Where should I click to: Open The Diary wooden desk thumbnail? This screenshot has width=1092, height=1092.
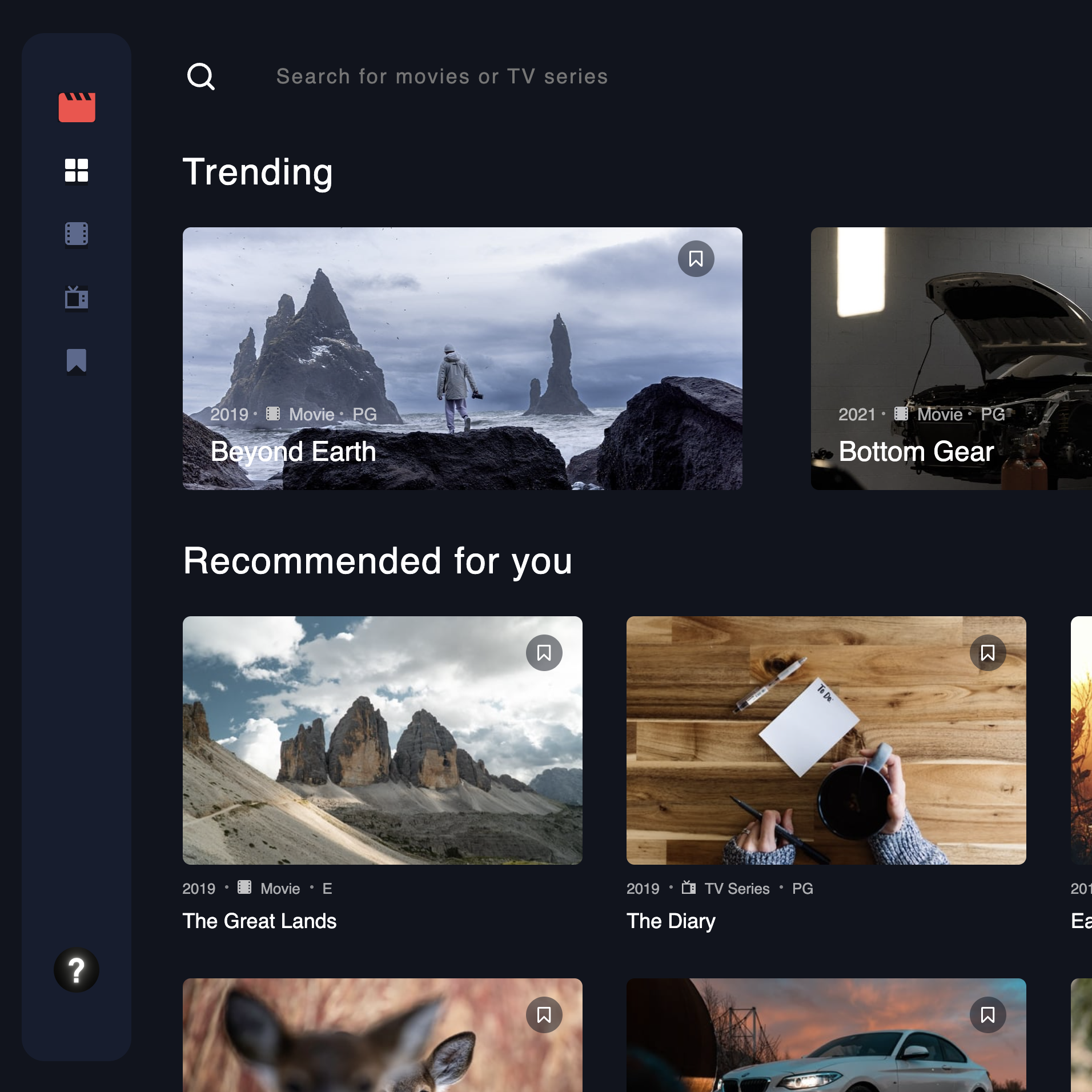coord(826,740)
